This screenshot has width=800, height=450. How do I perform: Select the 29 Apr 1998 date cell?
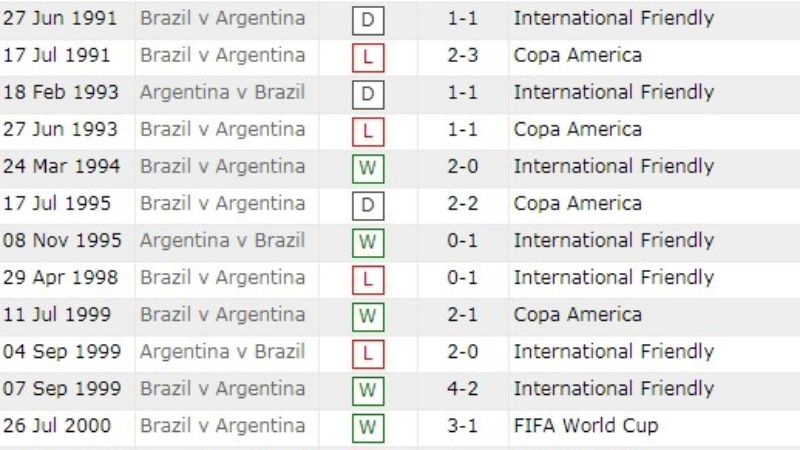point(60,278)
